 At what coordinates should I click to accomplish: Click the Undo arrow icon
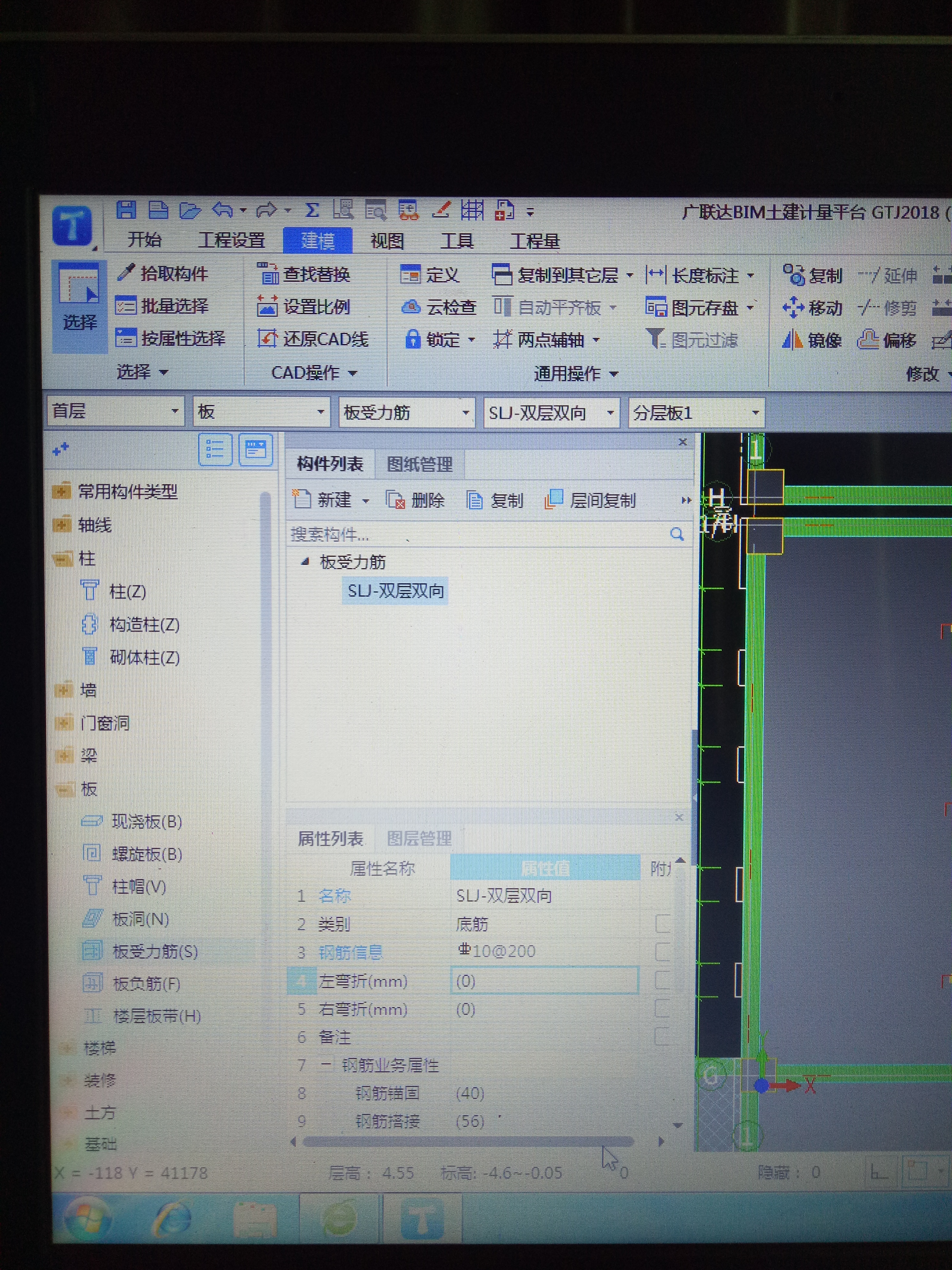[x=223, y=210]
